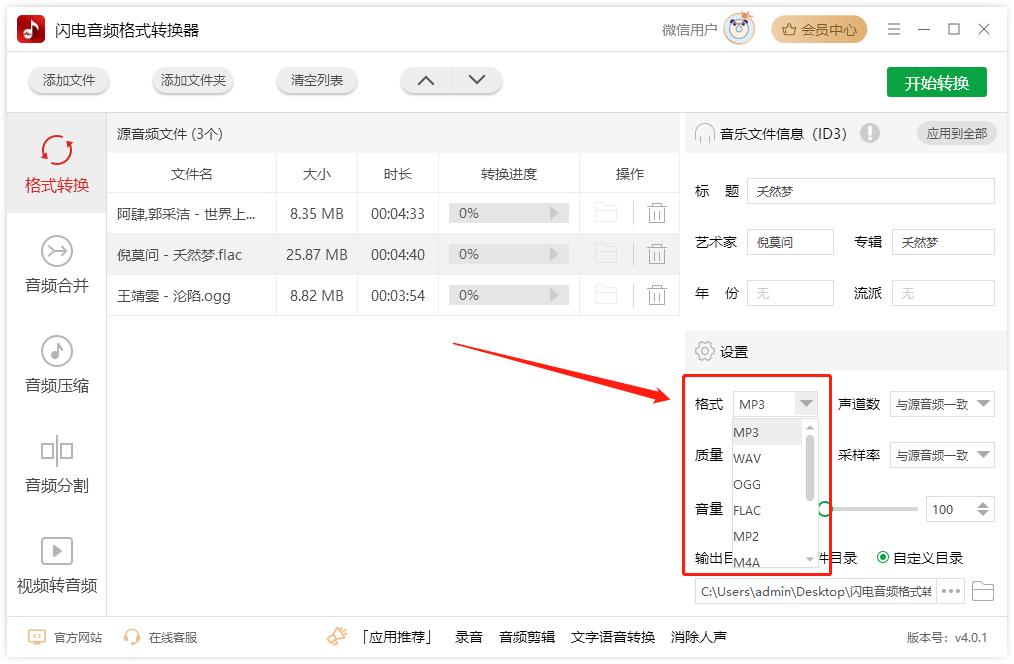Open 音频剪辑 from the bottom bar
Viewport: 1014px width, 664px height.
(525, 636)
